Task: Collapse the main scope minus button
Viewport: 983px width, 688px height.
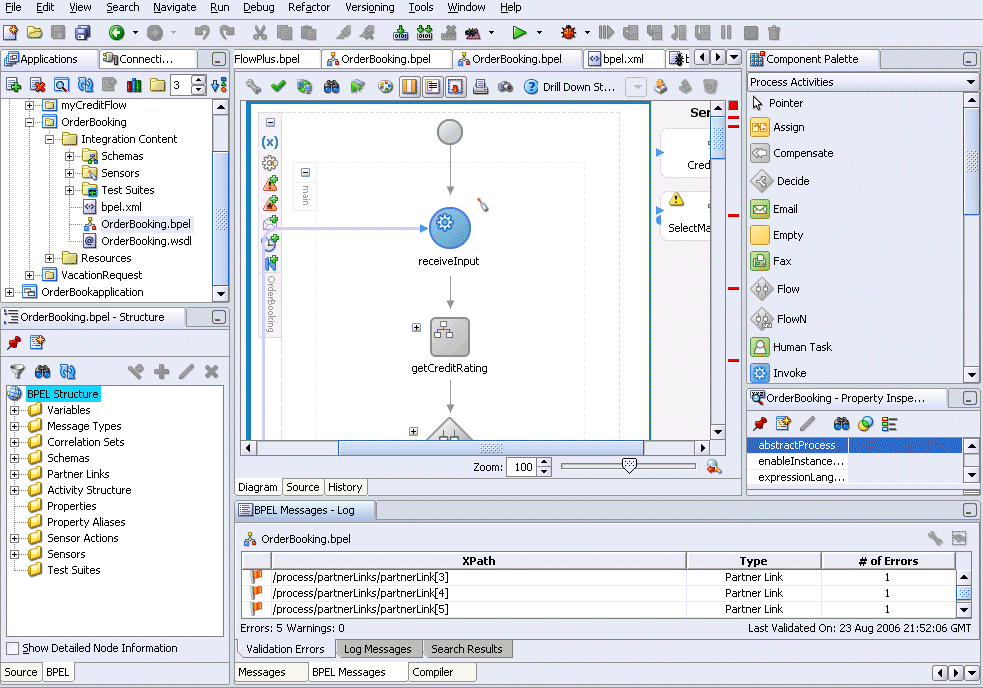Action: (305, 172)
